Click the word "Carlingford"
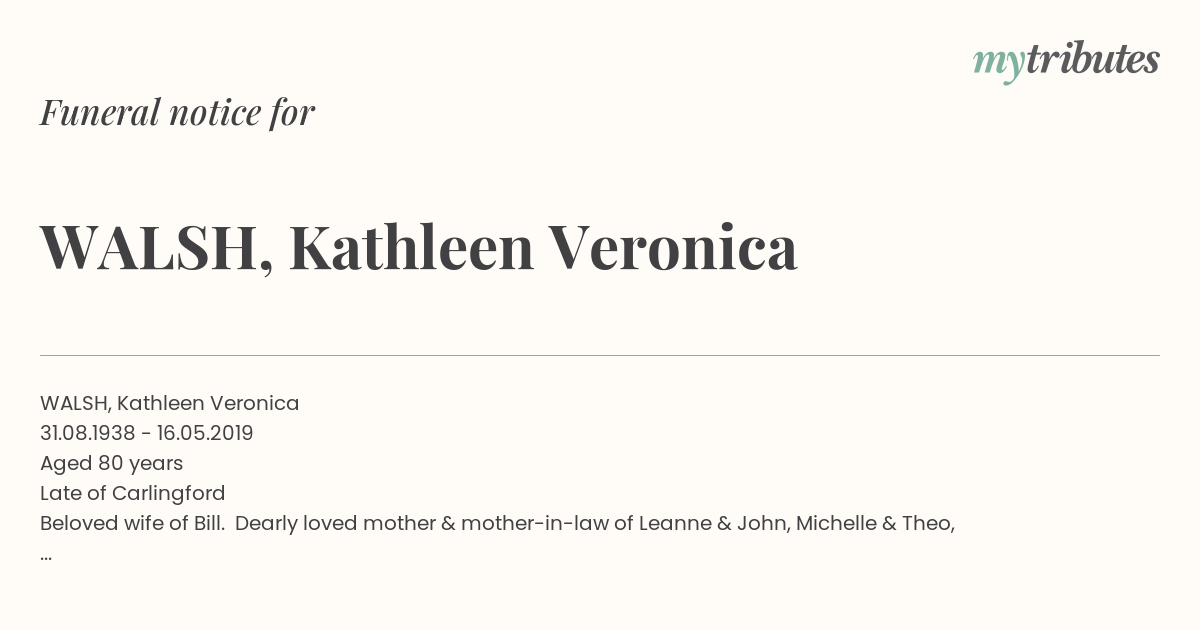This screenshot has width=1200, height=630. 169,493
